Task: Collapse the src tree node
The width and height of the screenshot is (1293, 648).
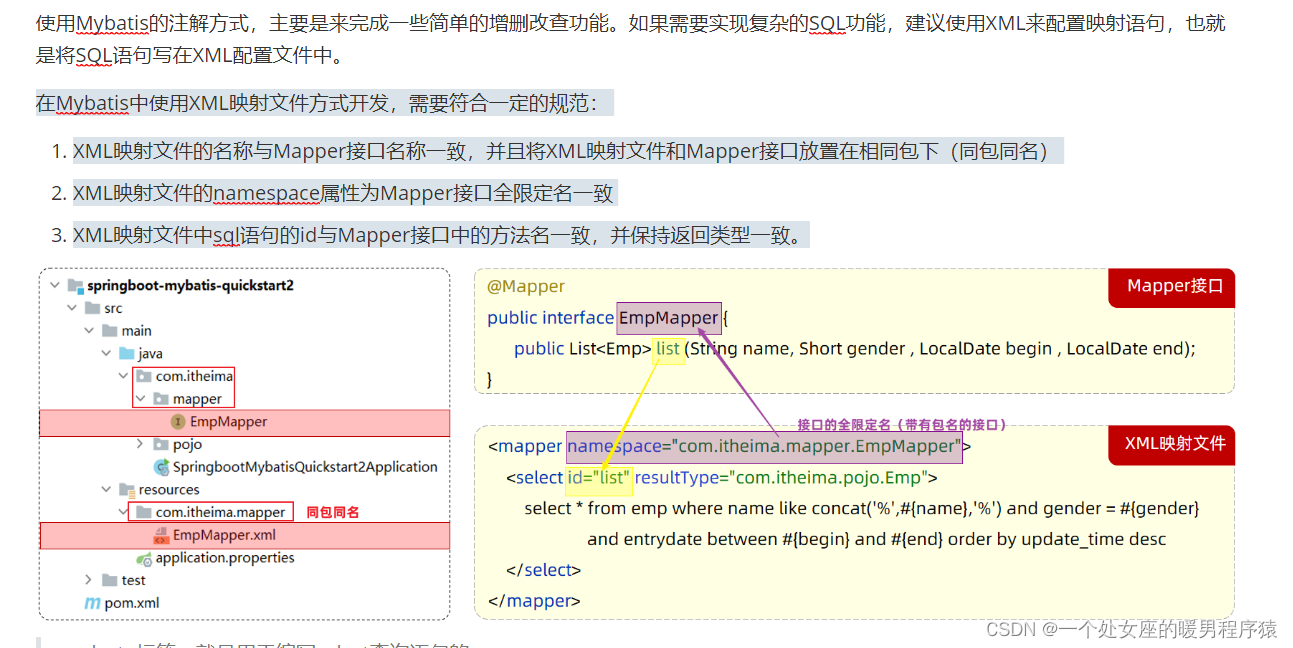Action: (x=71, y=308)
